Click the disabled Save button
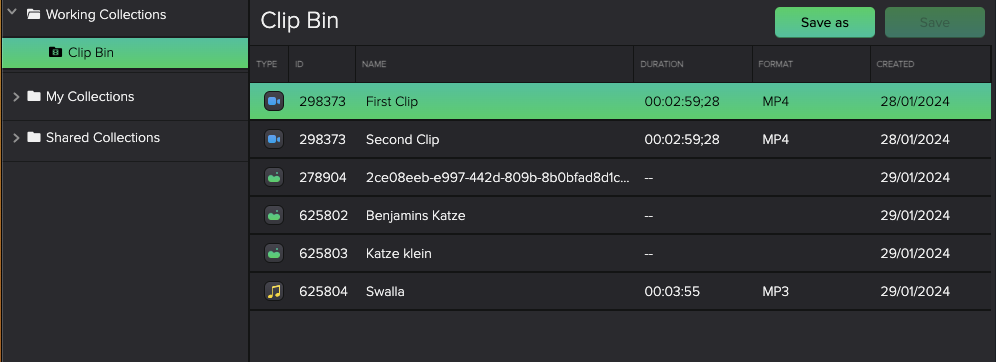Viewport: 996px width, 362px height. (934, 22)
